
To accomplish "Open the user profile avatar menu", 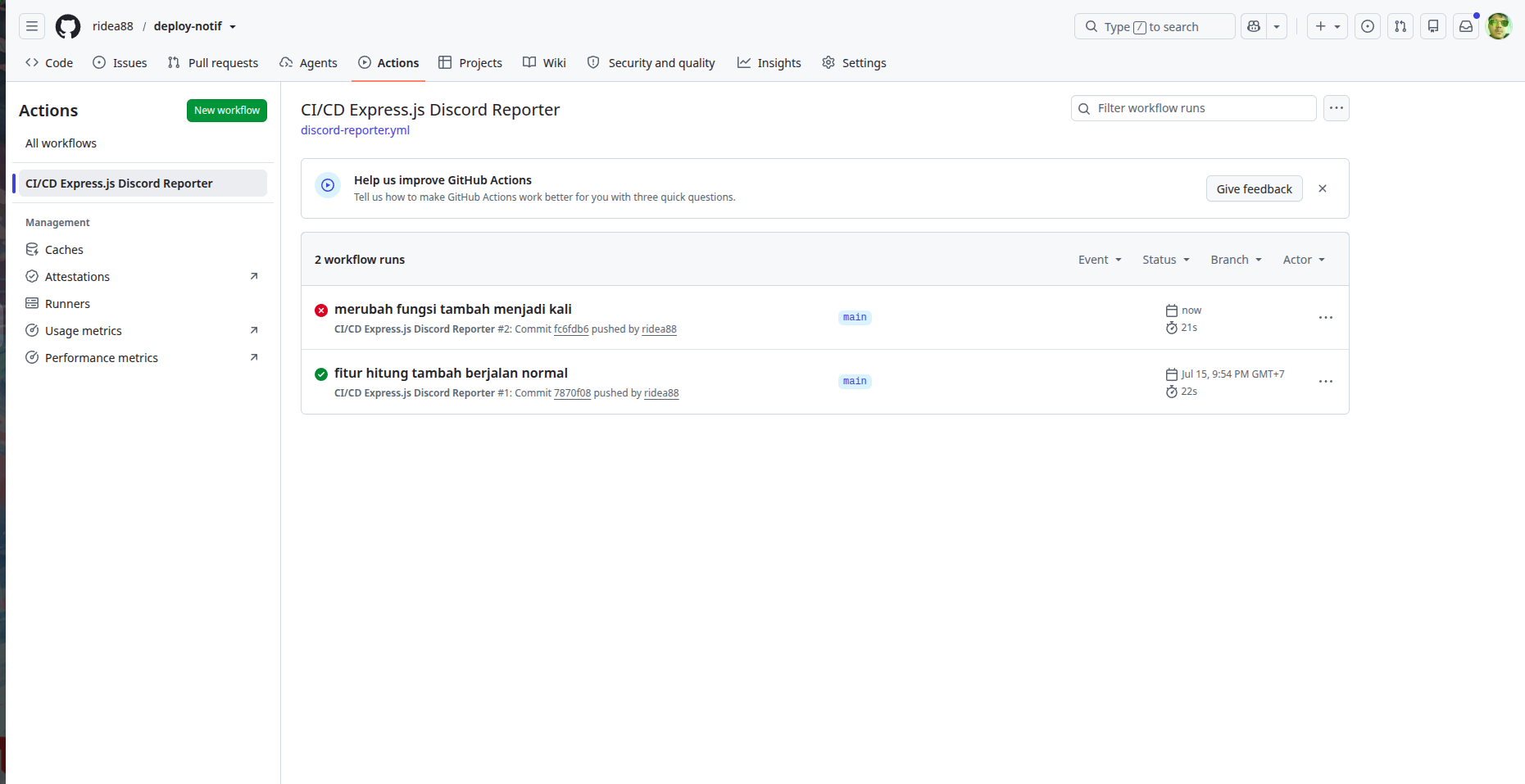I will pos(1499,26).
